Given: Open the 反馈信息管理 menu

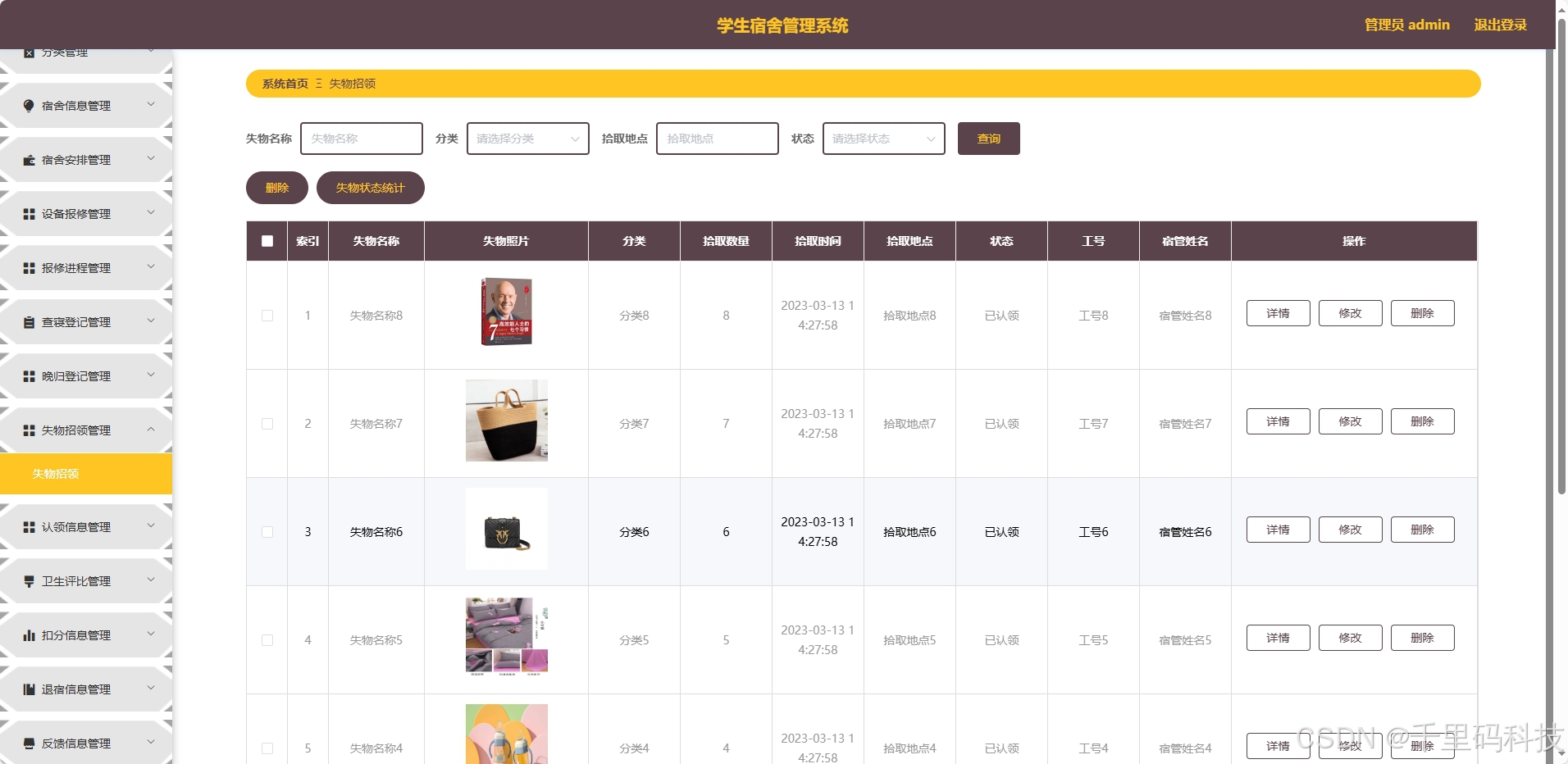Looking at the screenshot, I should 86,744.
